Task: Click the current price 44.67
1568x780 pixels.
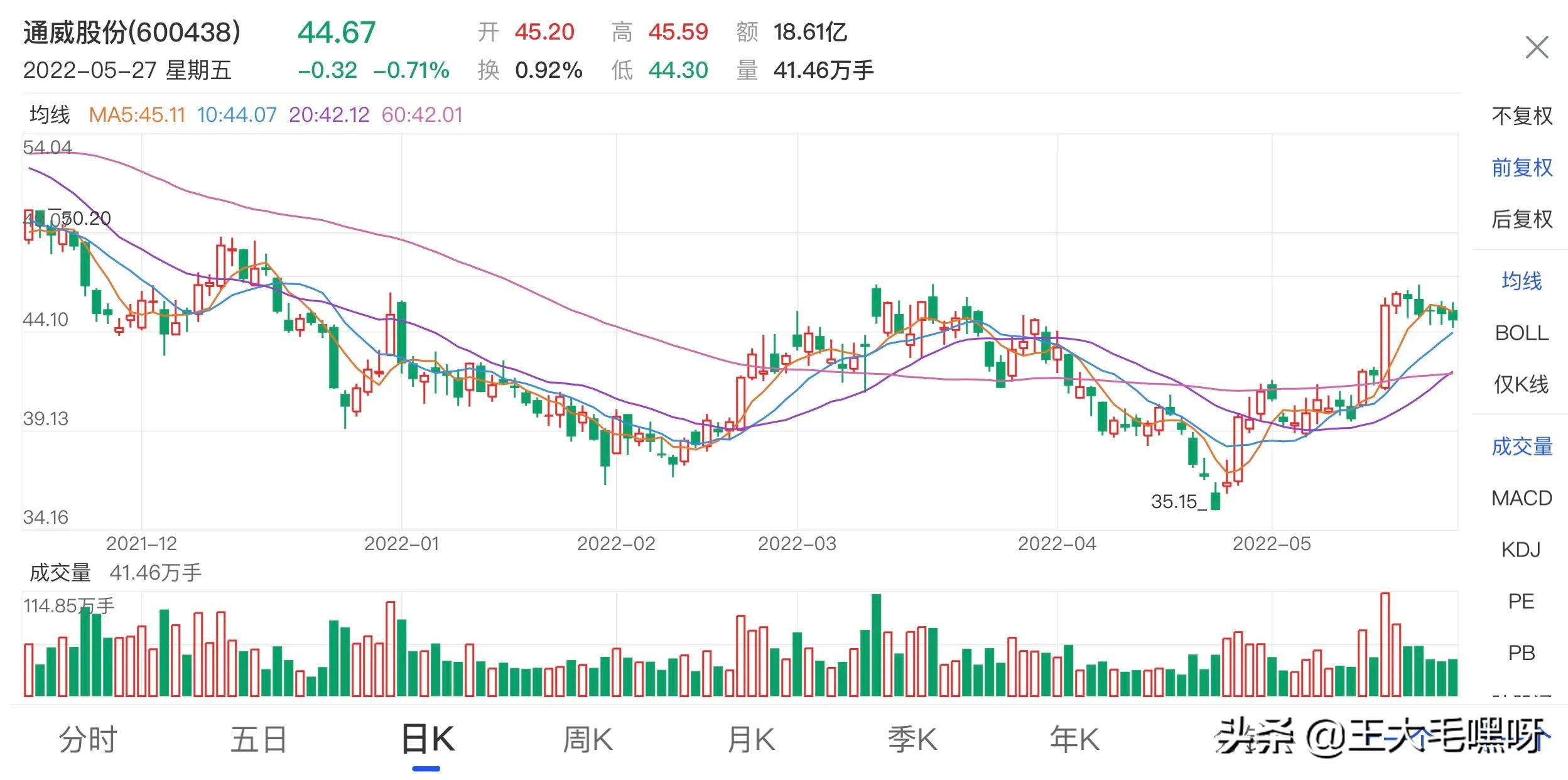Action: (337, 33)
